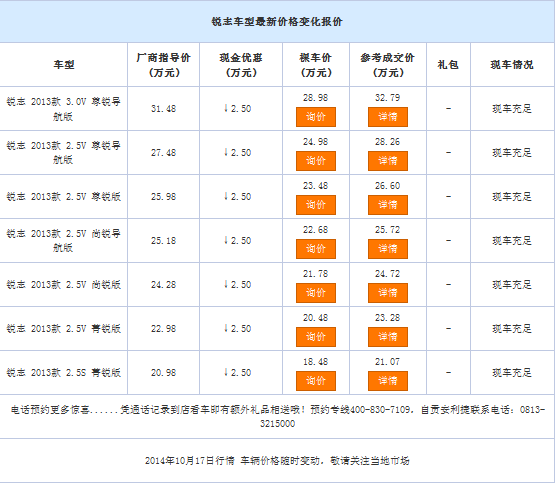Screen dimensions: 555x483
Task: Click the 礼包 column header
Action: (x=448, y=65)
